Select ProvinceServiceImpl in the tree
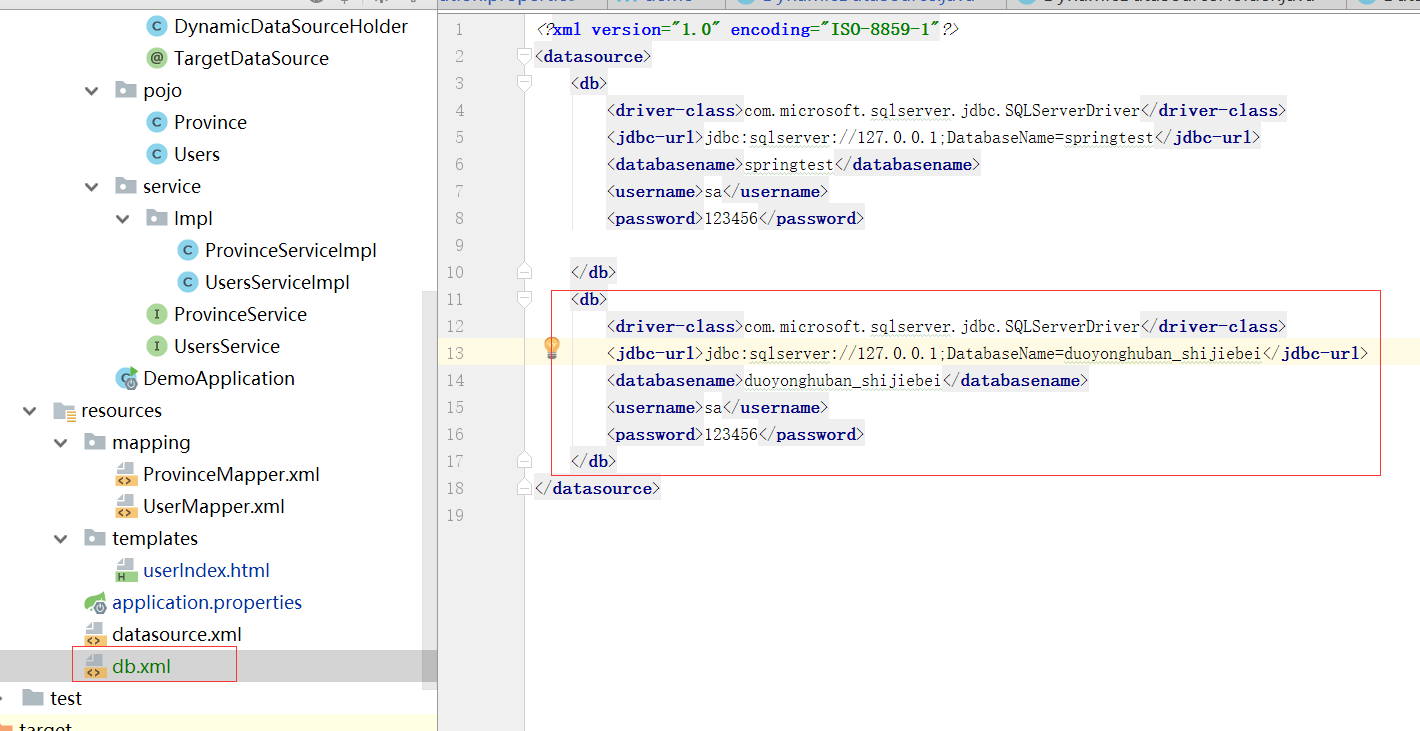The image size is (1420, 731). (291, 250)
